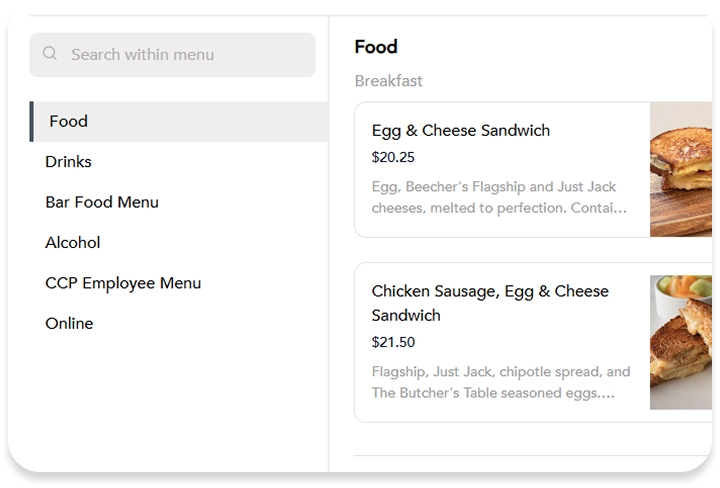Go to Bar Food Menu category
720x488 pixels.
click(x=101, y=202)
